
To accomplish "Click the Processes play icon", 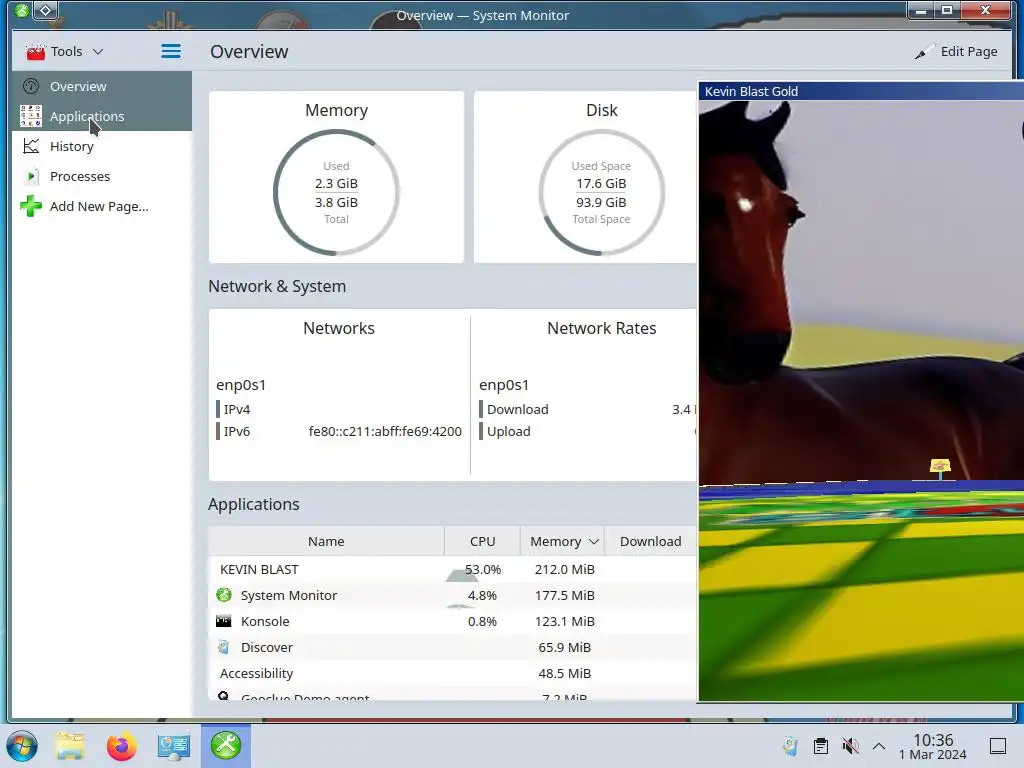I will (x=31, y=176).
